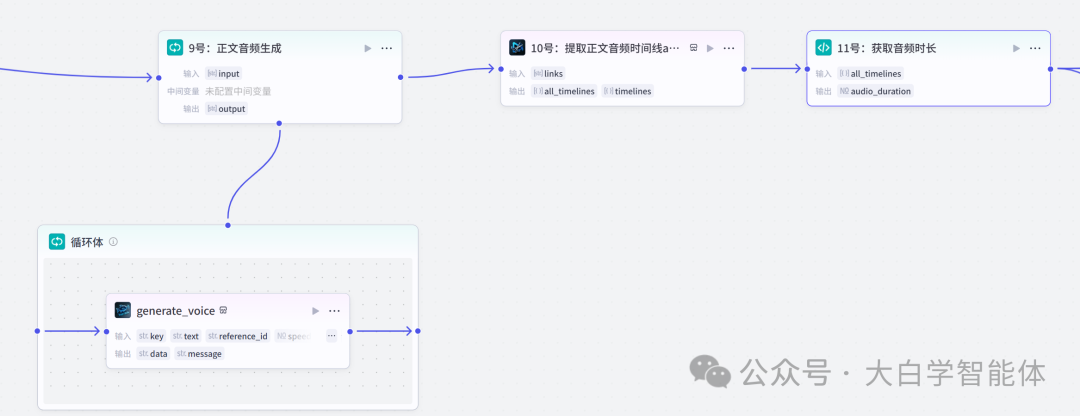Click the input port of node 9号
The image size is (1080, 416).
(x=158, y=77)
